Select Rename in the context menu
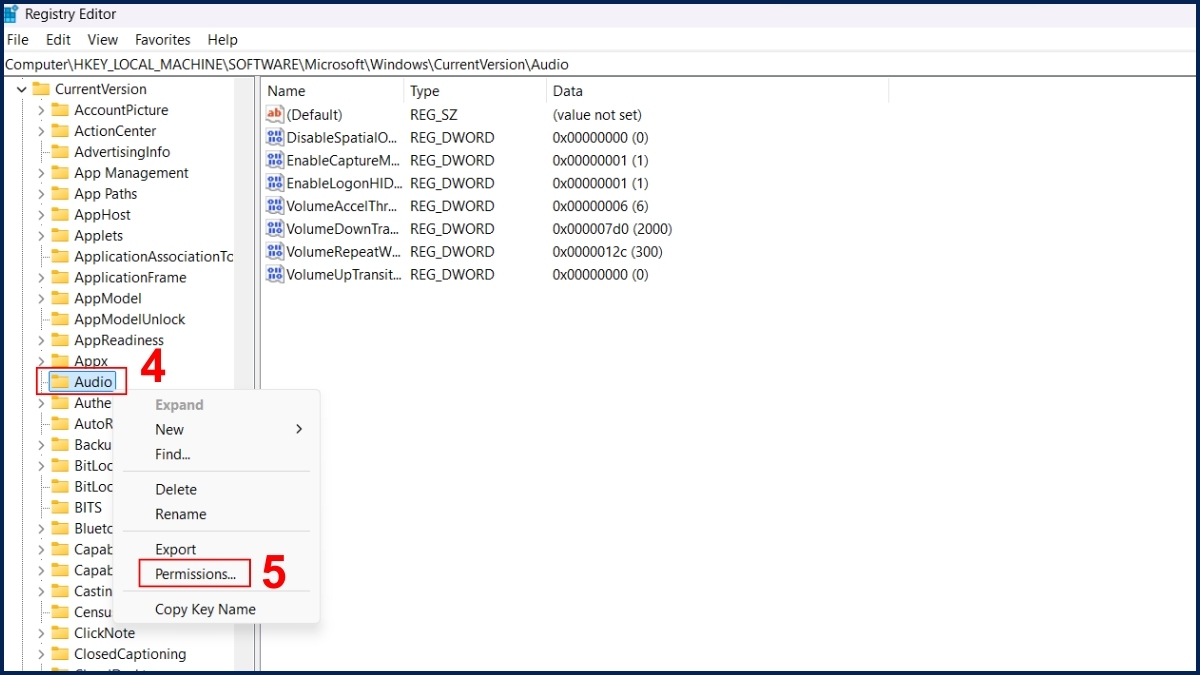This screenshot has height=675, width=1200. (x=180, y=513)
